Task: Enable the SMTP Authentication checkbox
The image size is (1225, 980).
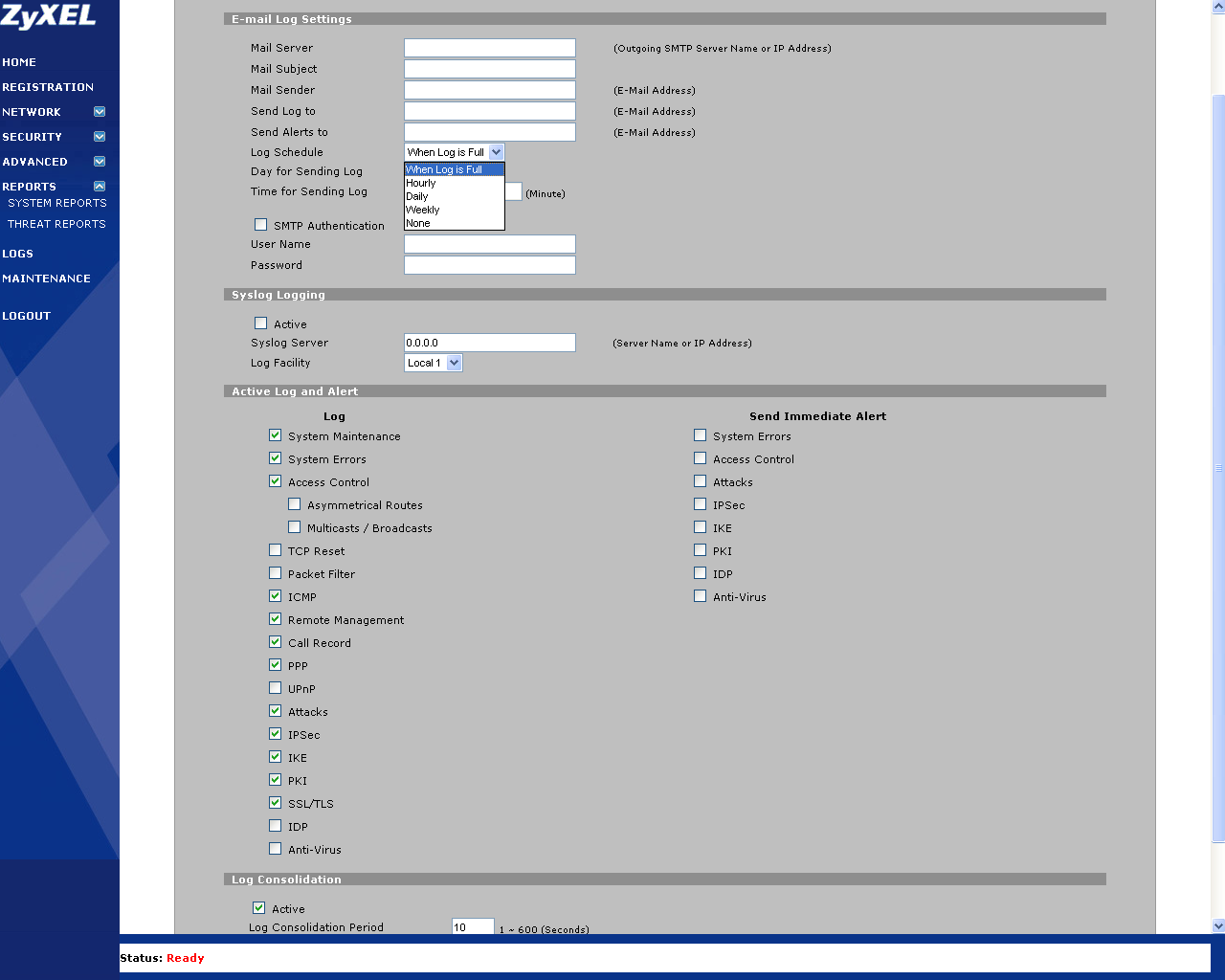Action: pos(260,225)
